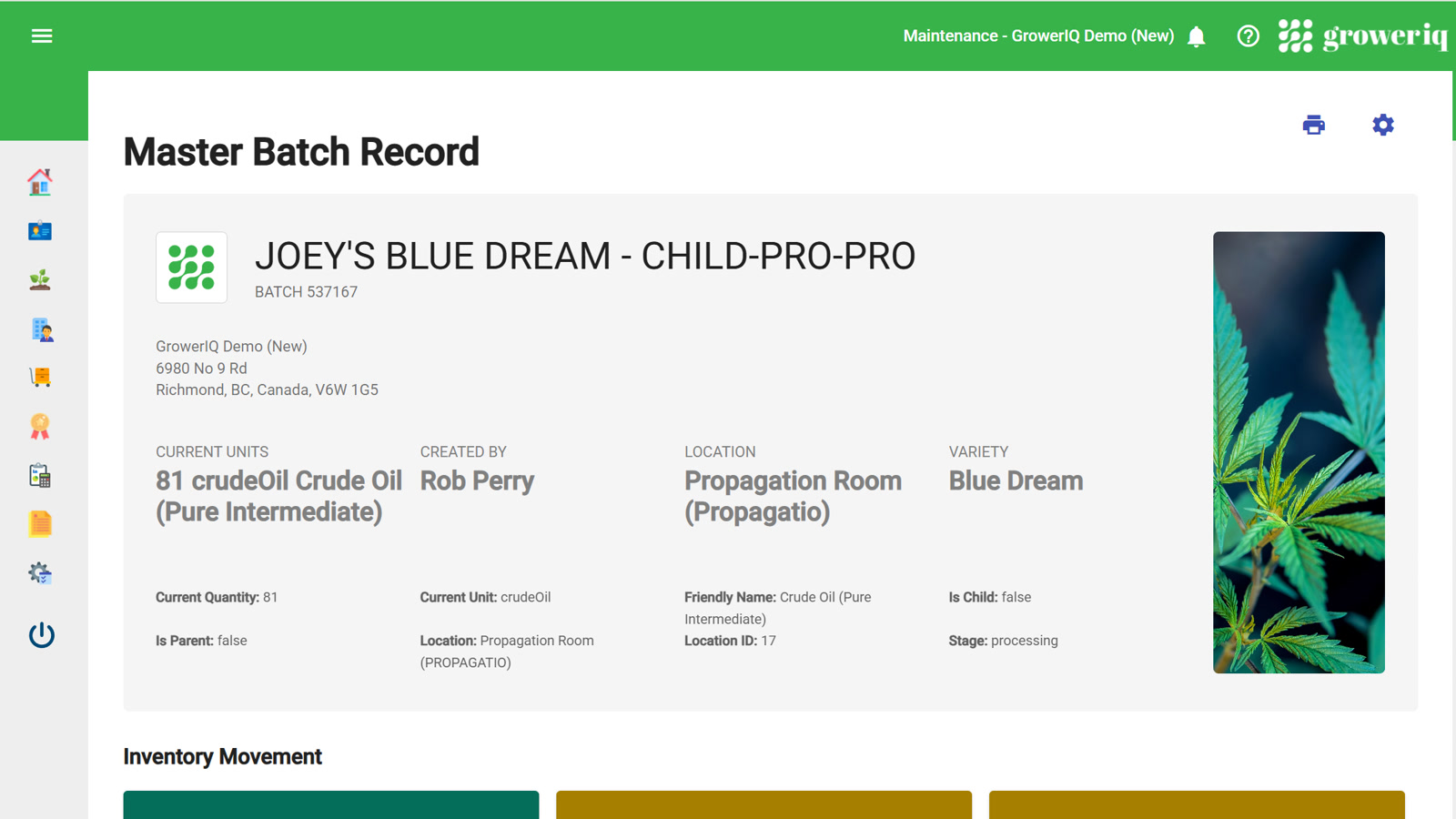Click the Propagation Room (Propagatio) location value
The height and width of the screenshot is (819, 1456).
click(x=793, y=496)
